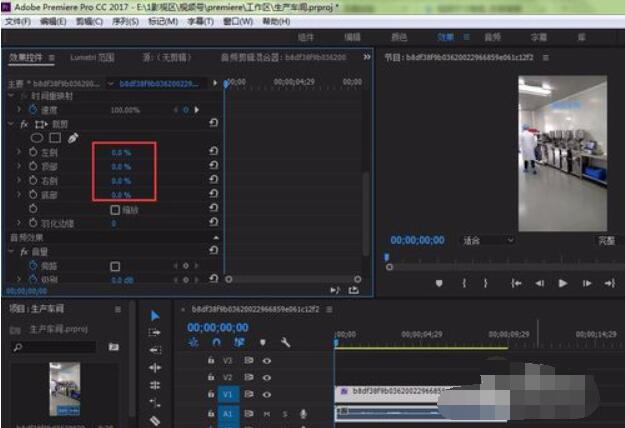Image resolution: width=625 pixels, height=428 pixels.
Task: Select the Track Select Backward tool
Action: pyautogui.click(x=155, y=350)
